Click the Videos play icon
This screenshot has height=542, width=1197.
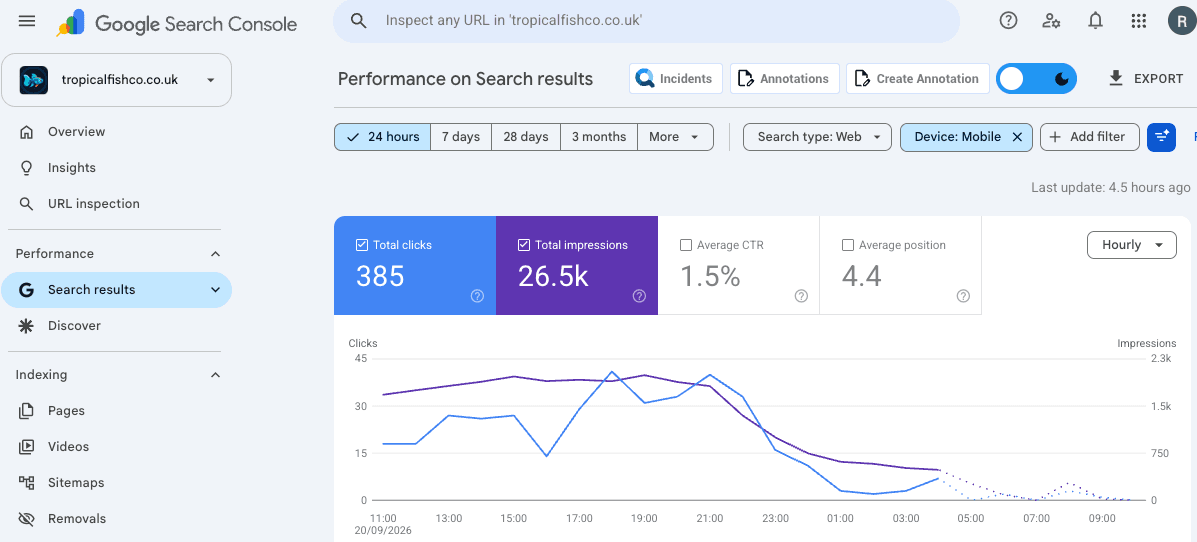(27, 447)
